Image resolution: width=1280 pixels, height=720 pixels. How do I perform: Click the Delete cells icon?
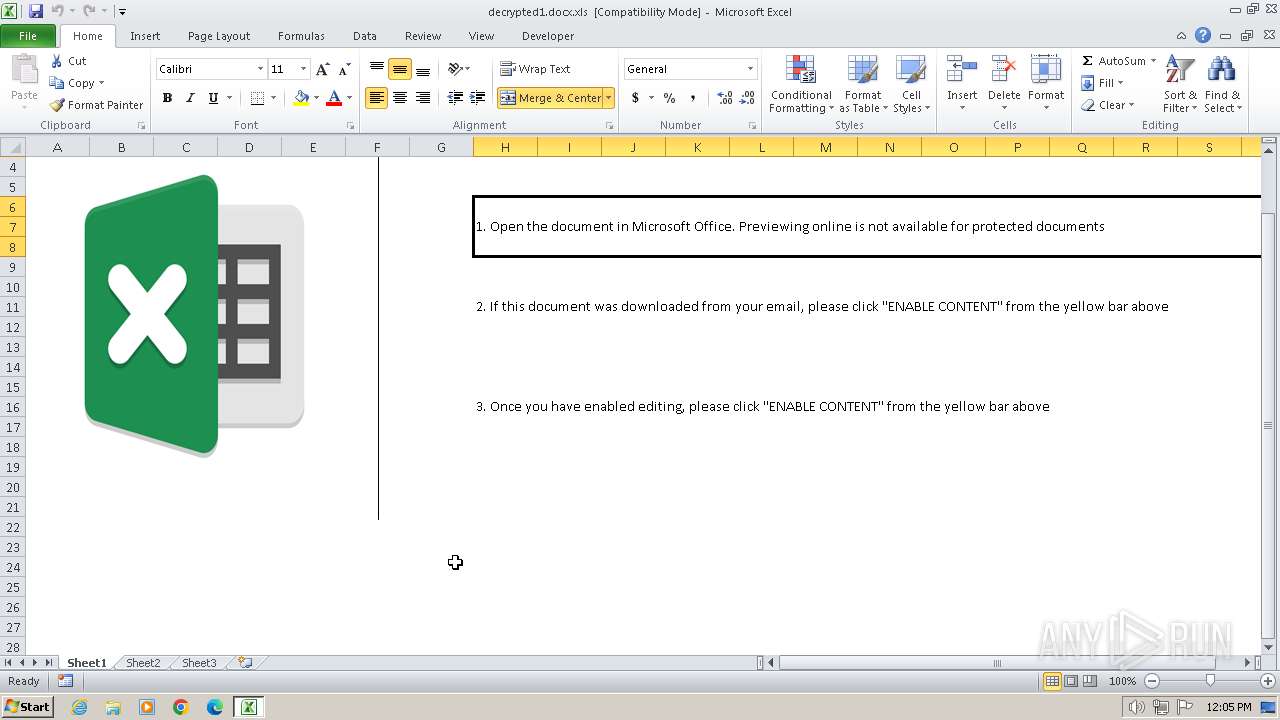1004,70
